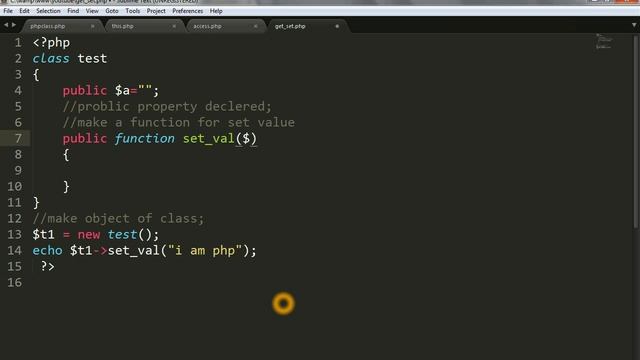640x360 pixels.
Task: Click line number 14 in gutter
Action: [x=14, y=250]
